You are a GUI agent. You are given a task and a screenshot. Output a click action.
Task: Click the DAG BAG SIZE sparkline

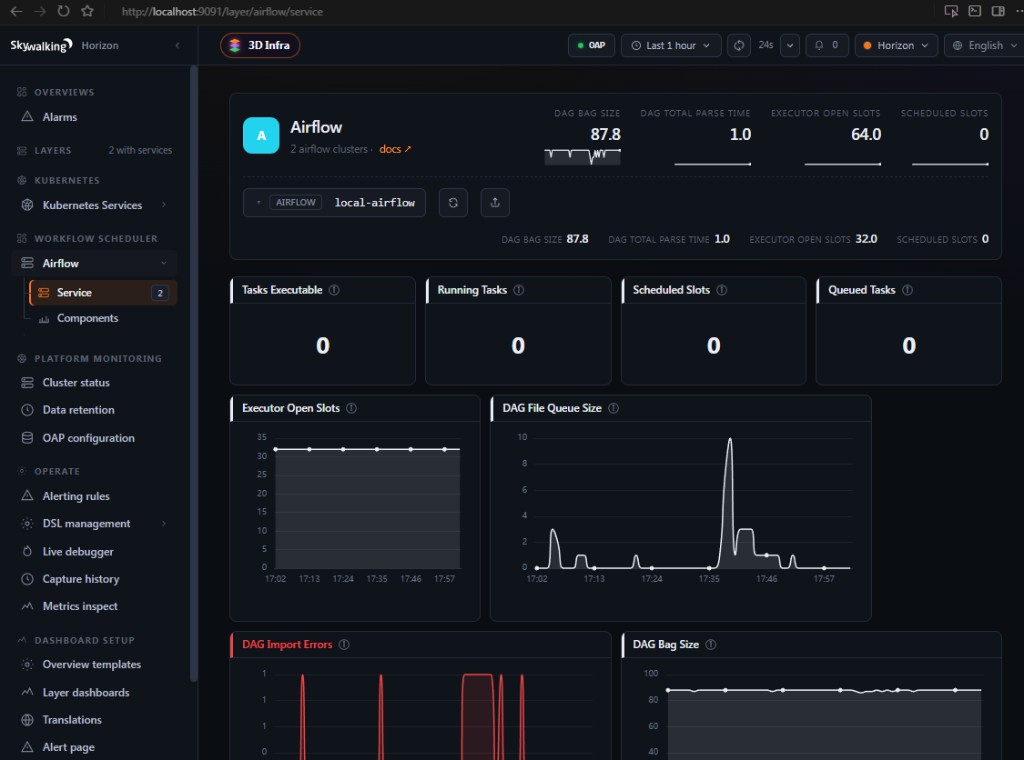[583, 156]
